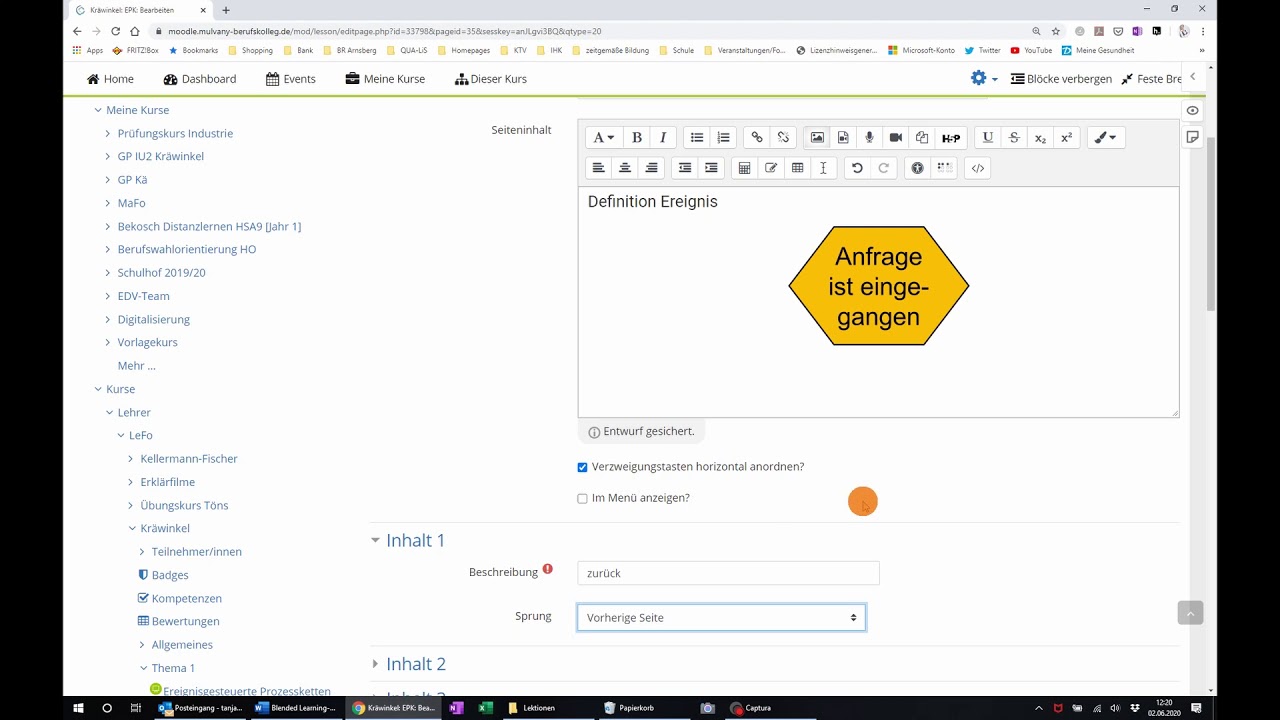
Task: Align text right
Action: click(651, 168)
